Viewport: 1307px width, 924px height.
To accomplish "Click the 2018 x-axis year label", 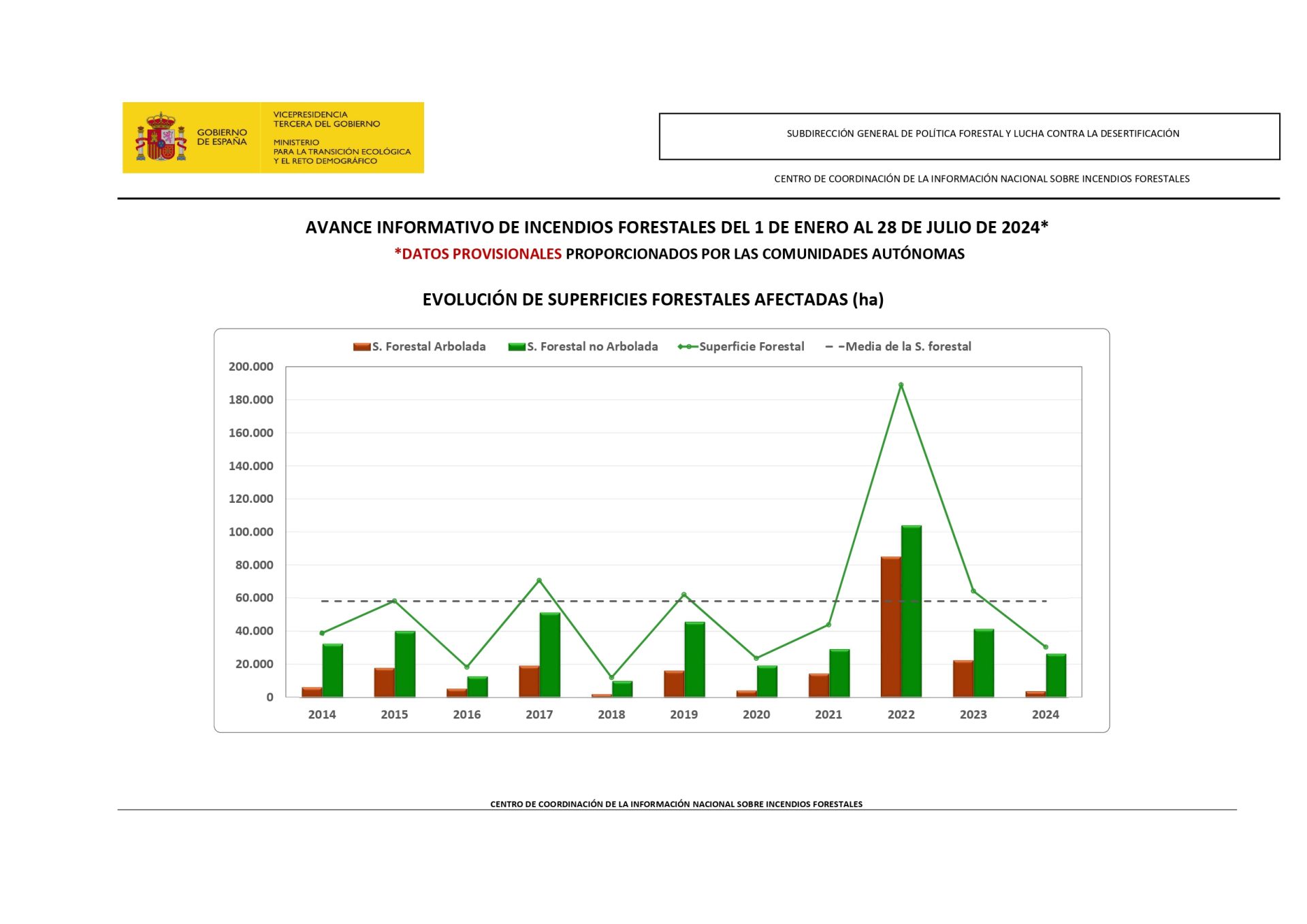I will click(x=611, y=714).
